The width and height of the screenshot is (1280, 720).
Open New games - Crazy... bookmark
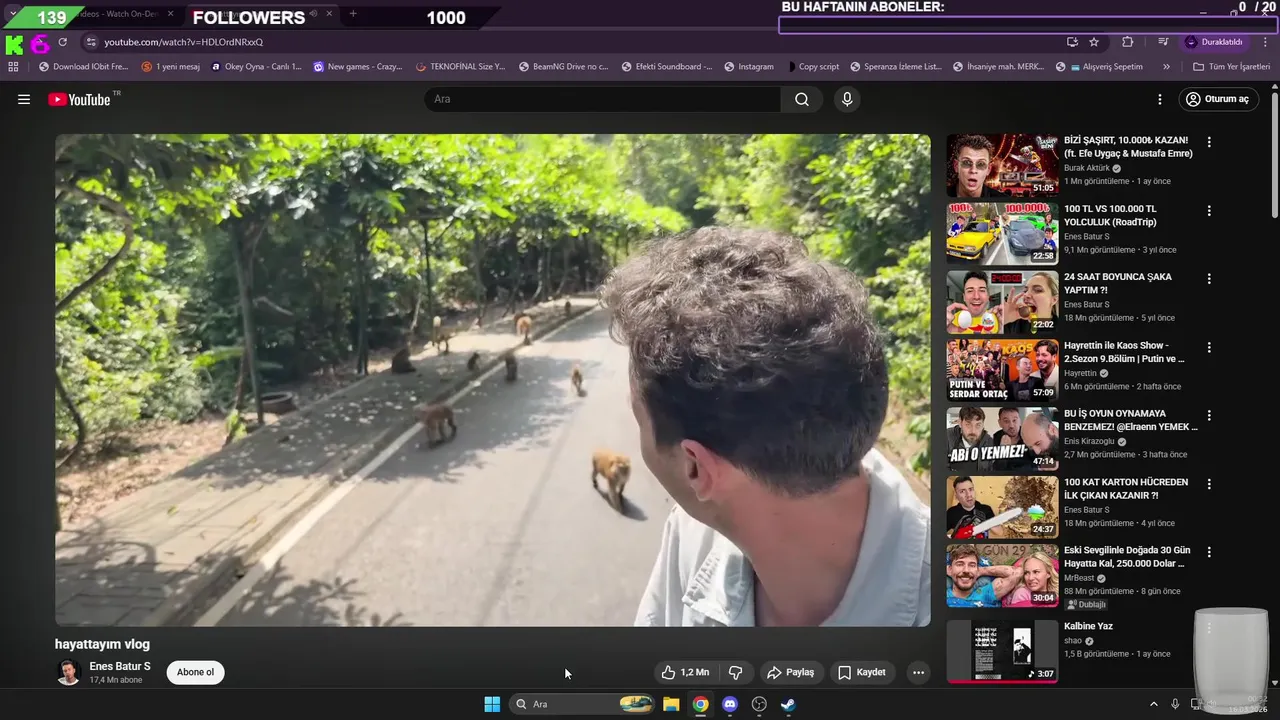(x=358, y=67)
